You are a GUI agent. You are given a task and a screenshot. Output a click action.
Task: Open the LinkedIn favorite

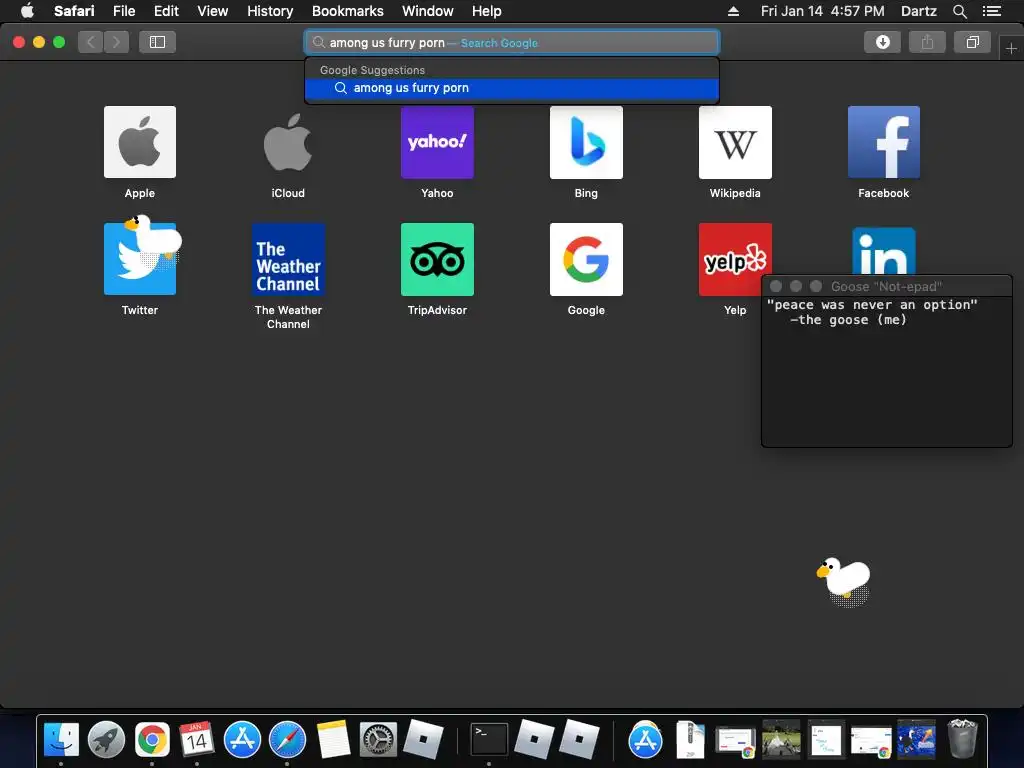coord(884,251)
